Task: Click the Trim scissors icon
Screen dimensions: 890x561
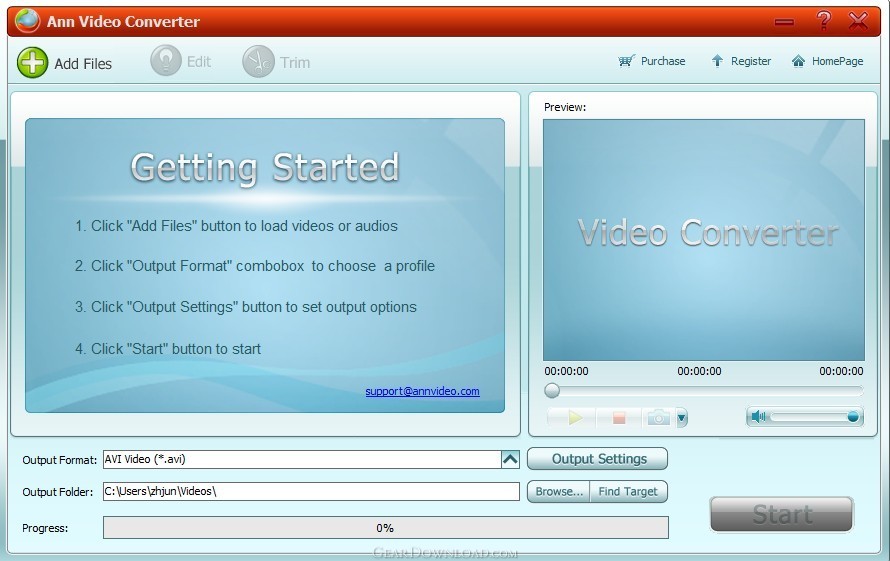Action: (258, 61)
